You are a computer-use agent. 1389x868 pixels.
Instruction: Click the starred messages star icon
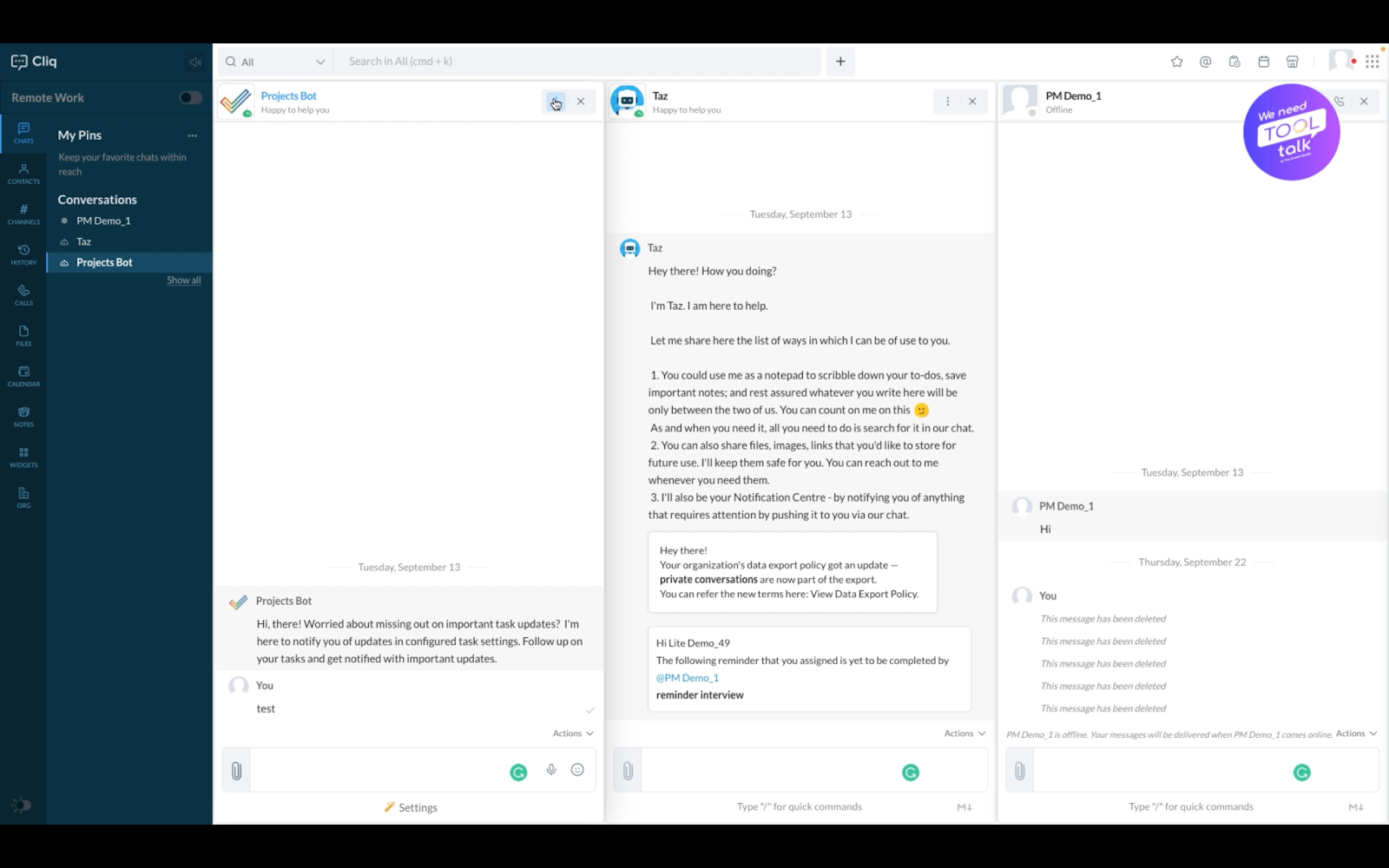(1176, 62)
